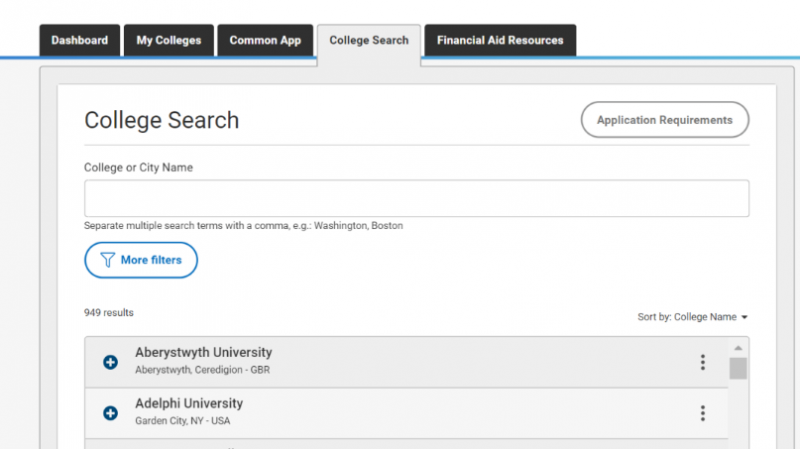
Task: Add Adelphi University with plus icon
Action: click(x=110, y=413)
